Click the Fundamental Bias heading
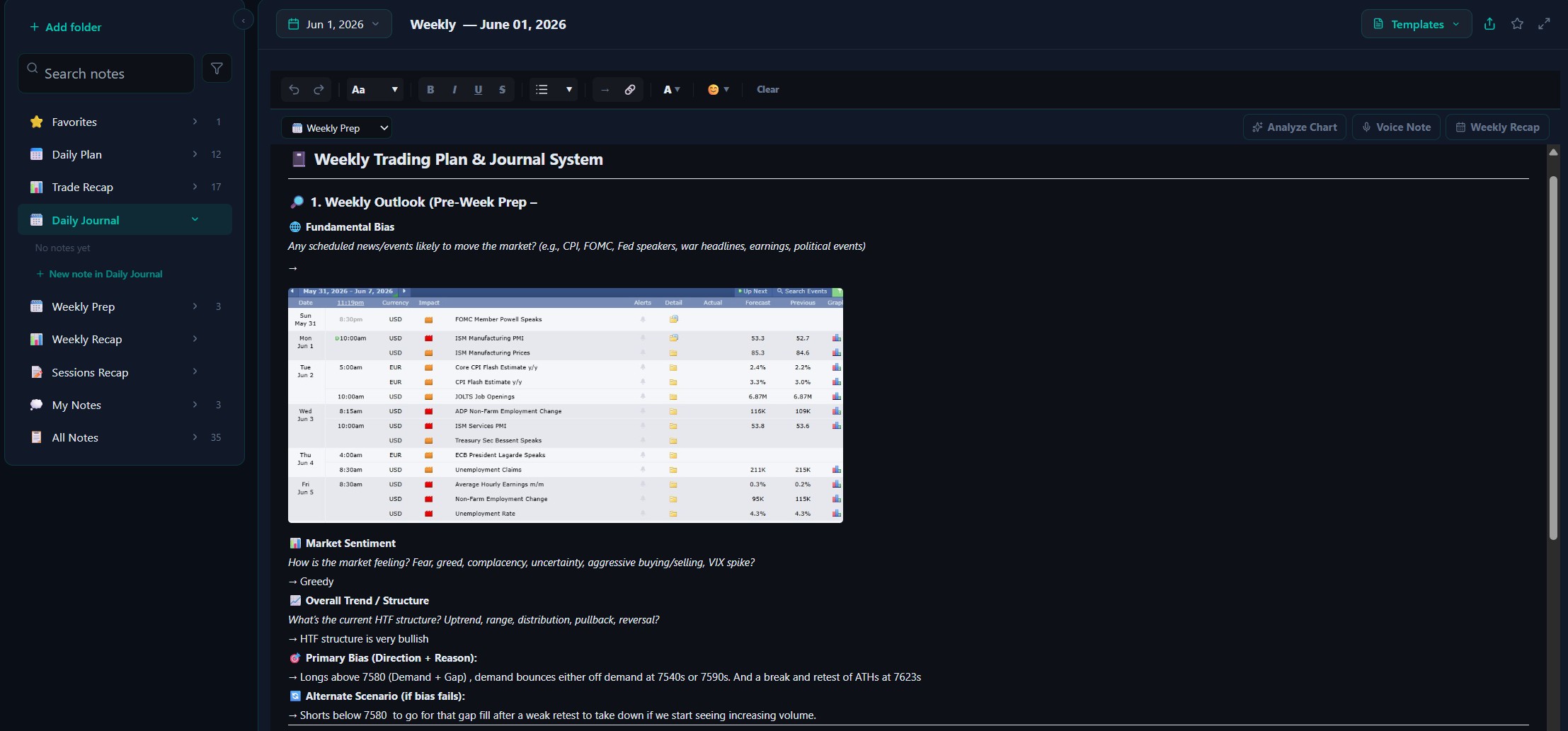The width and height of the screenshot is (1568, 731). coord(350,227)
